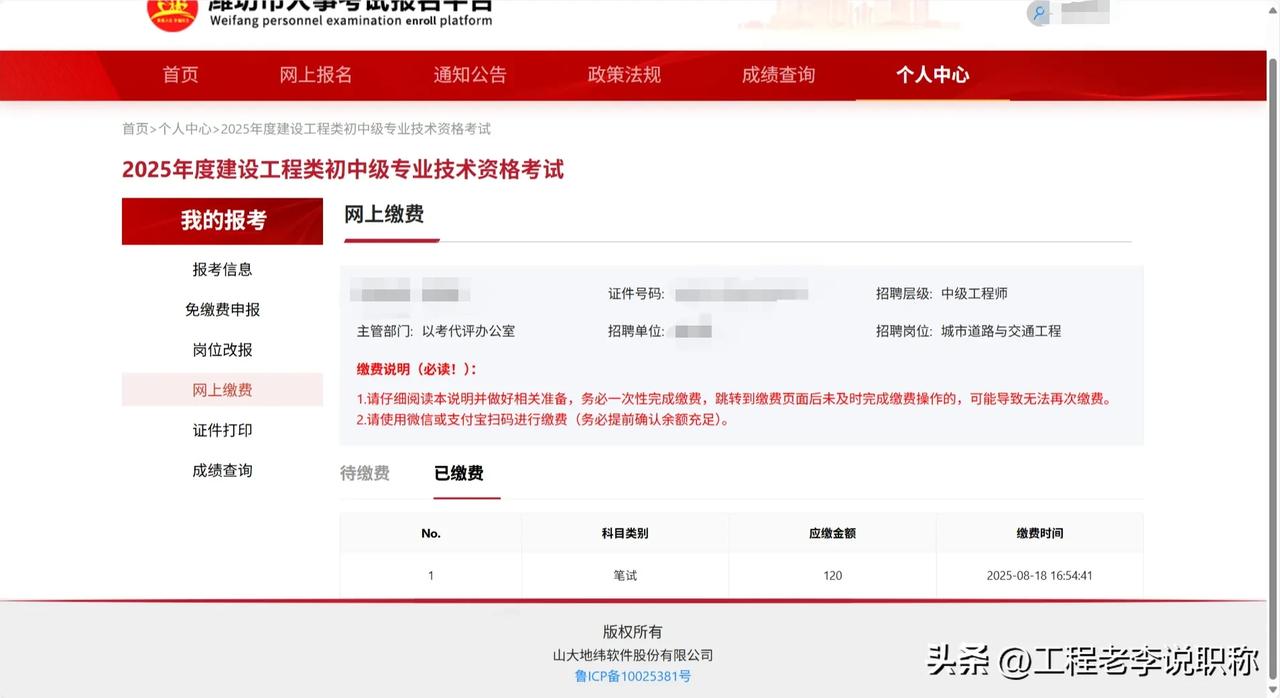Image resolution: width=1280 pixels, height=698 pixels.
Task: Open the 首页 navigation menu
Action: click(181, 75)
